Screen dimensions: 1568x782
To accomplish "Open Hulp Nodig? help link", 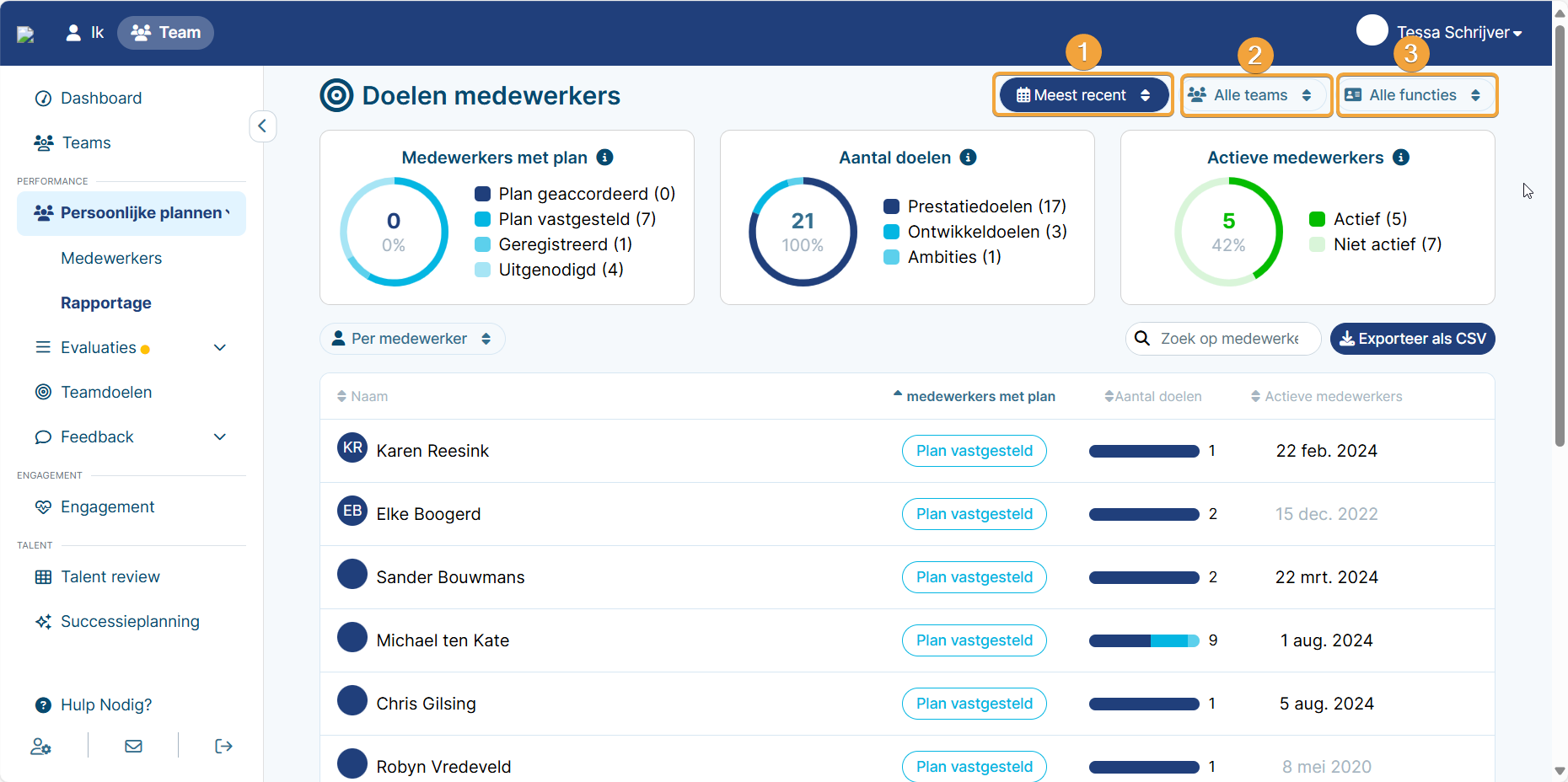I will click(106, 705).
